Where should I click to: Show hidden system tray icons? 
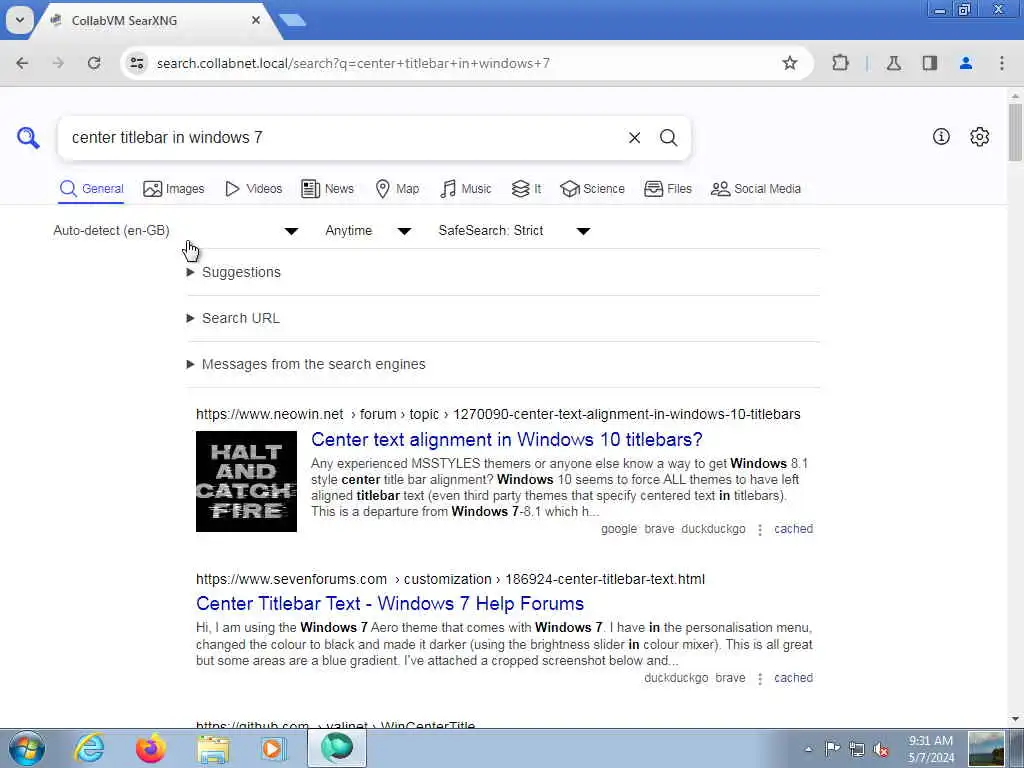tap(808, 749)
